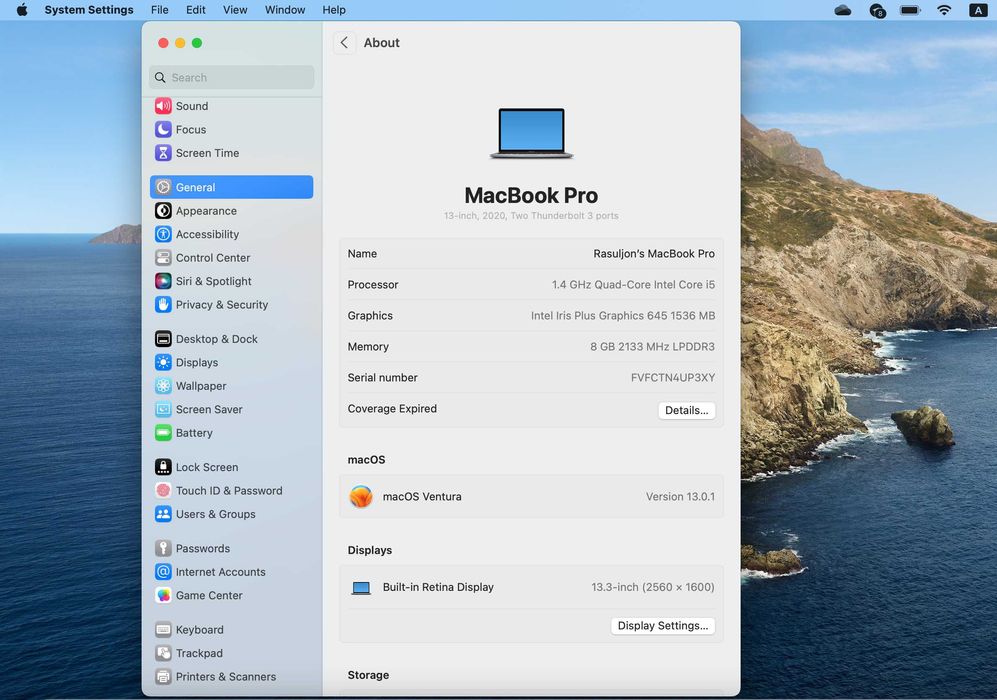Click the MacBook Pro model heading
The image size is (997, 700).
[x=532, y=195]
